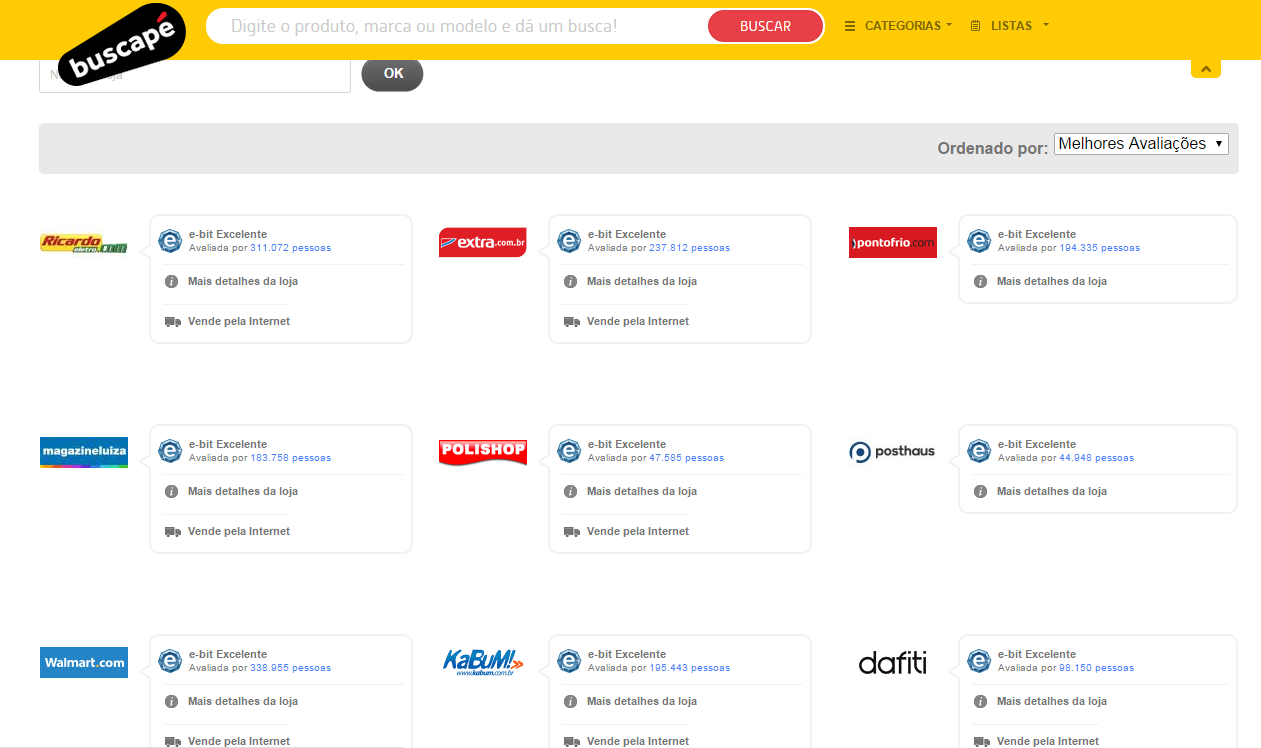The width and height of the screenshot is (1261, 748).
Task: Expand the Listas menu
Action: tap(1010, 26)
